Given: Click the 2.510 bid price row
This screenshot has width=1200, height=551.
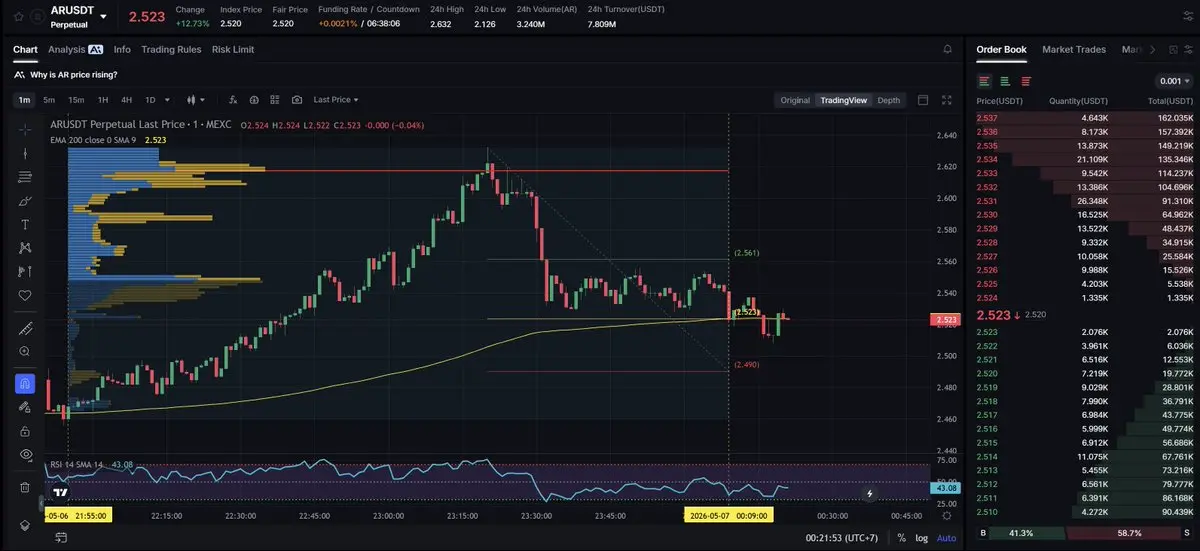Looking at the screenshot, I should pyautogui.click(x=1084, y=512).
